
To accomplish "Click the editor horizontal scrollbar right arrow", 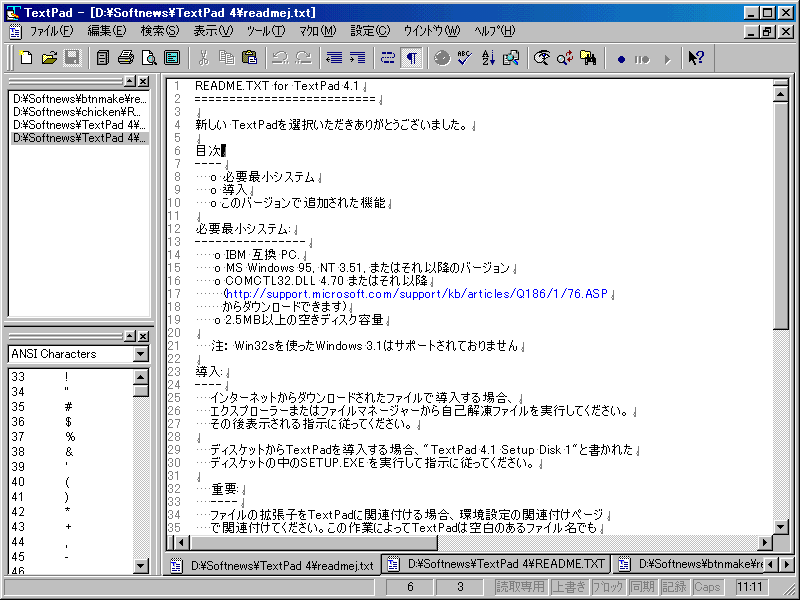I will (764, 542).
